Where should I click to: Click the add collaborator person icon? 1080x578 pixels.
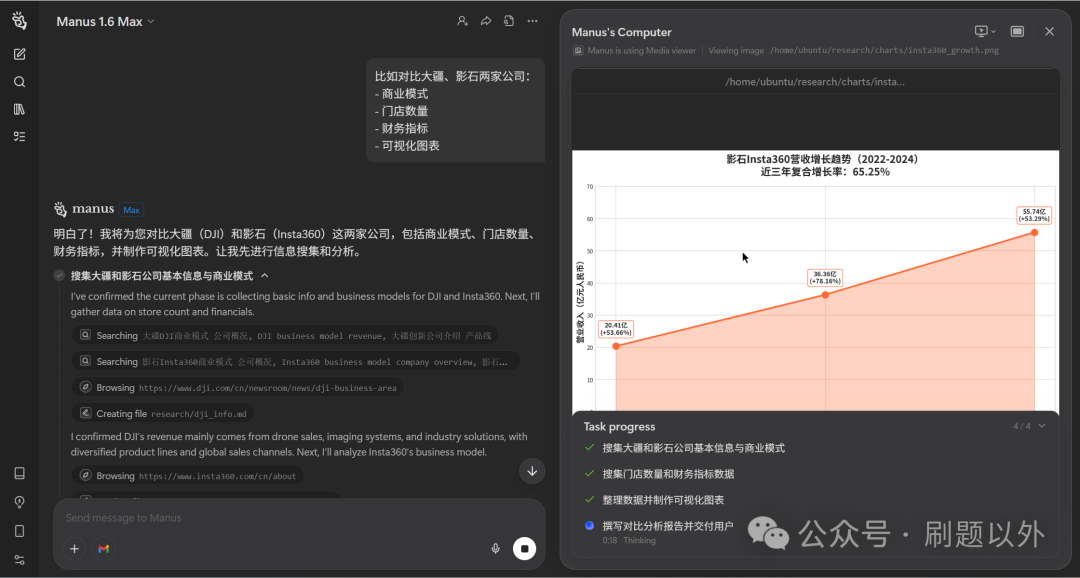coord(462,21)
